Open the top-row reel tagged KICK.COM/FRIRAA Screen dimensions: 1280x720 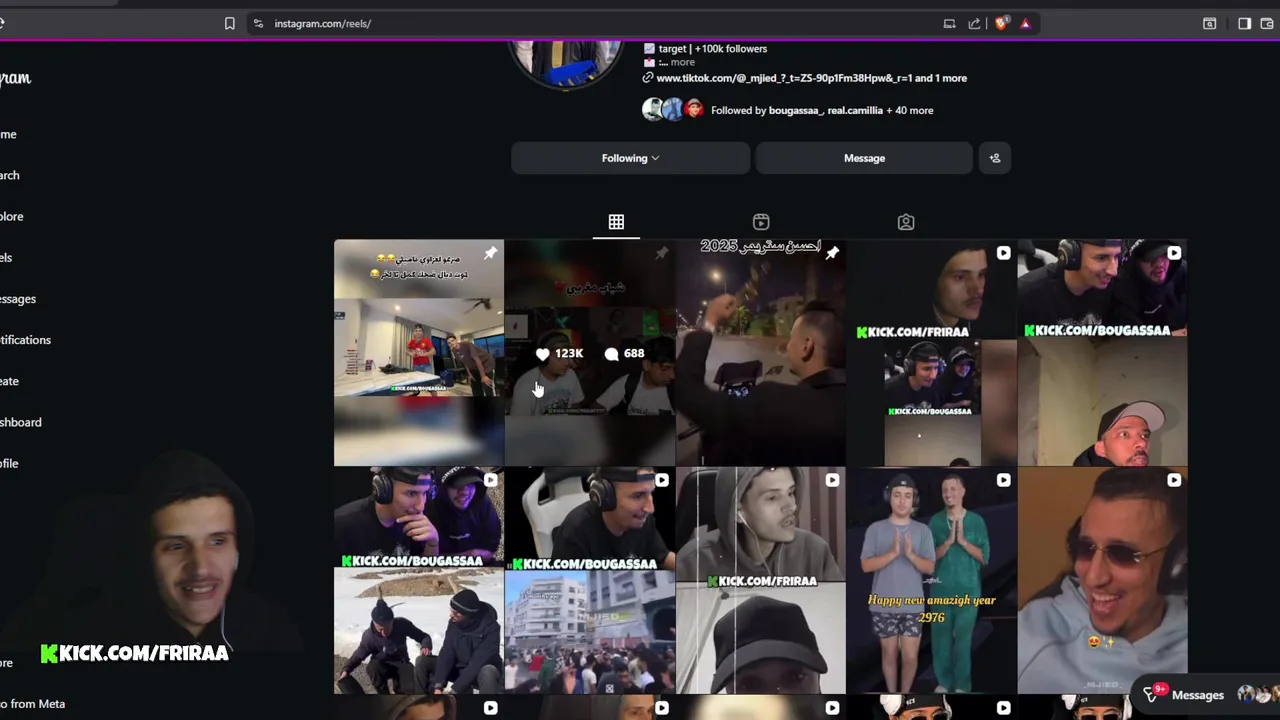(932, 353)
